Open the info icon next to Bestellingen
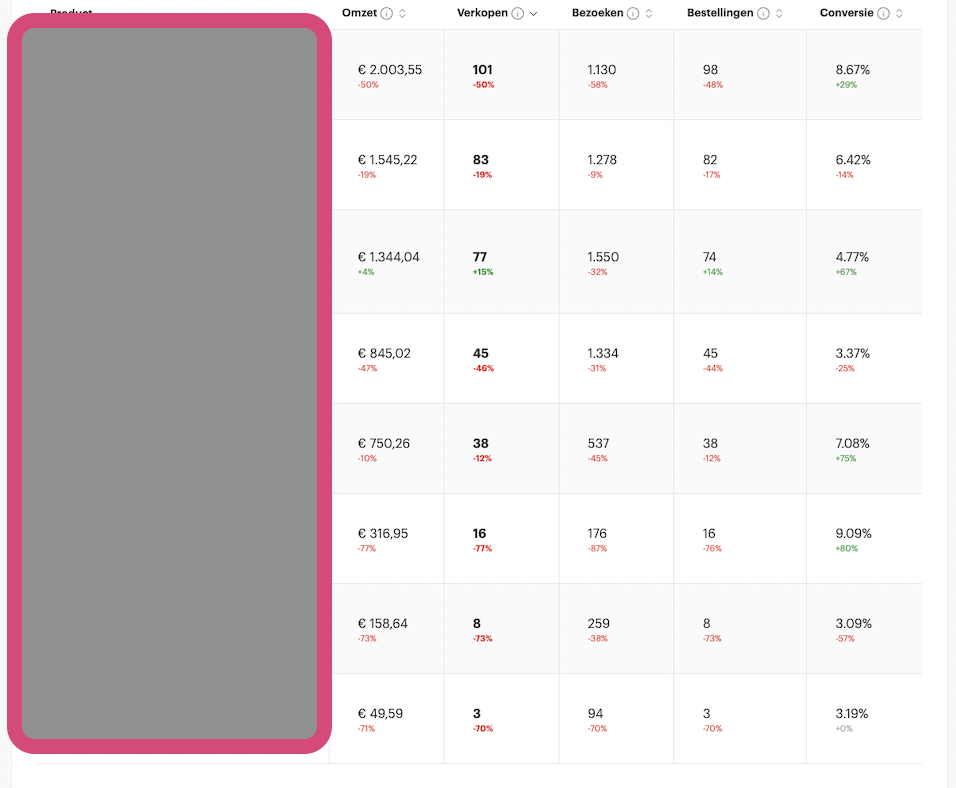 pyautogui.click(x=763, y=13)
